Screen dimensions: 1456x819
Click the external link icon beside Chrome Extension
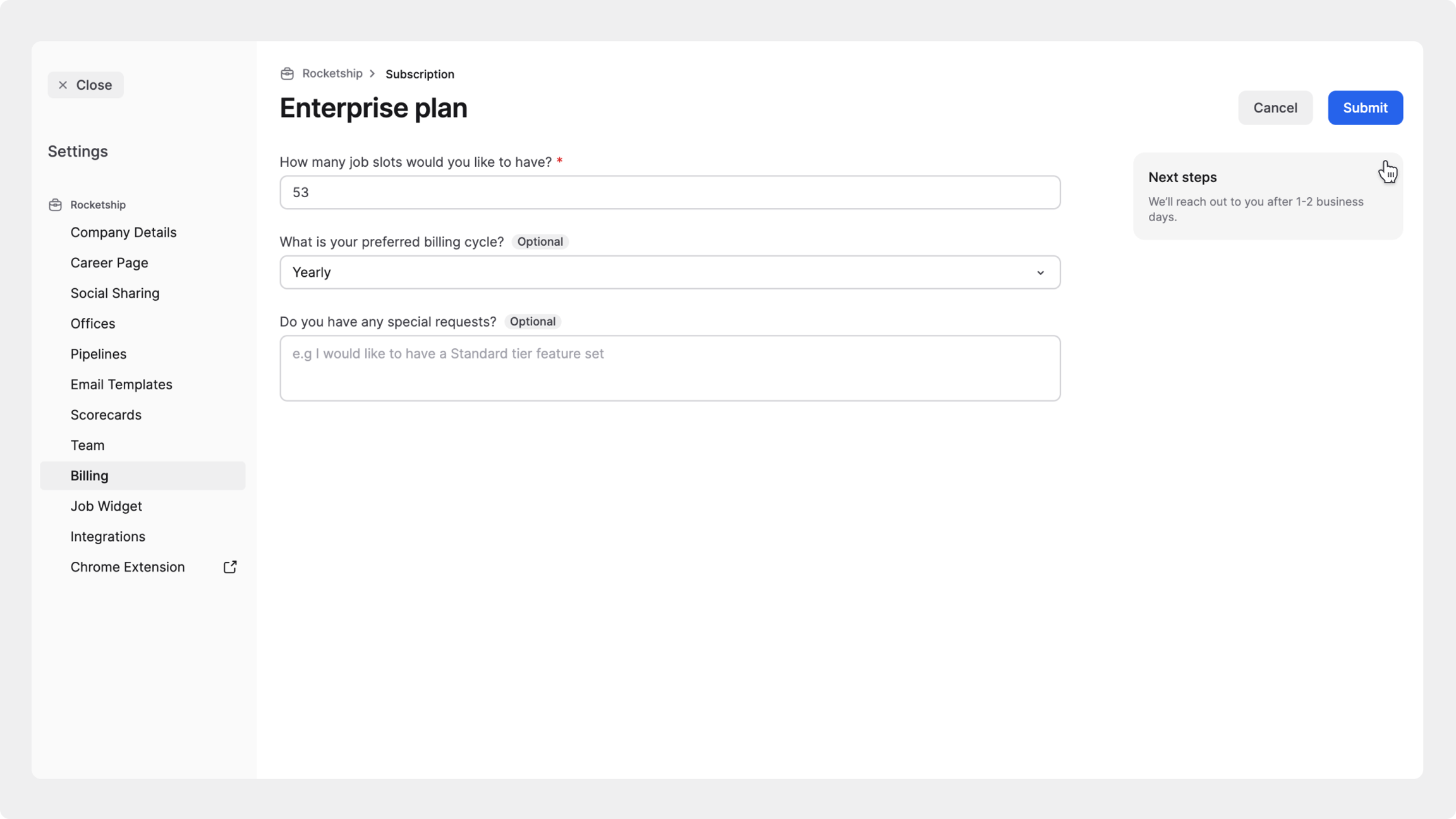click(230, 567)
